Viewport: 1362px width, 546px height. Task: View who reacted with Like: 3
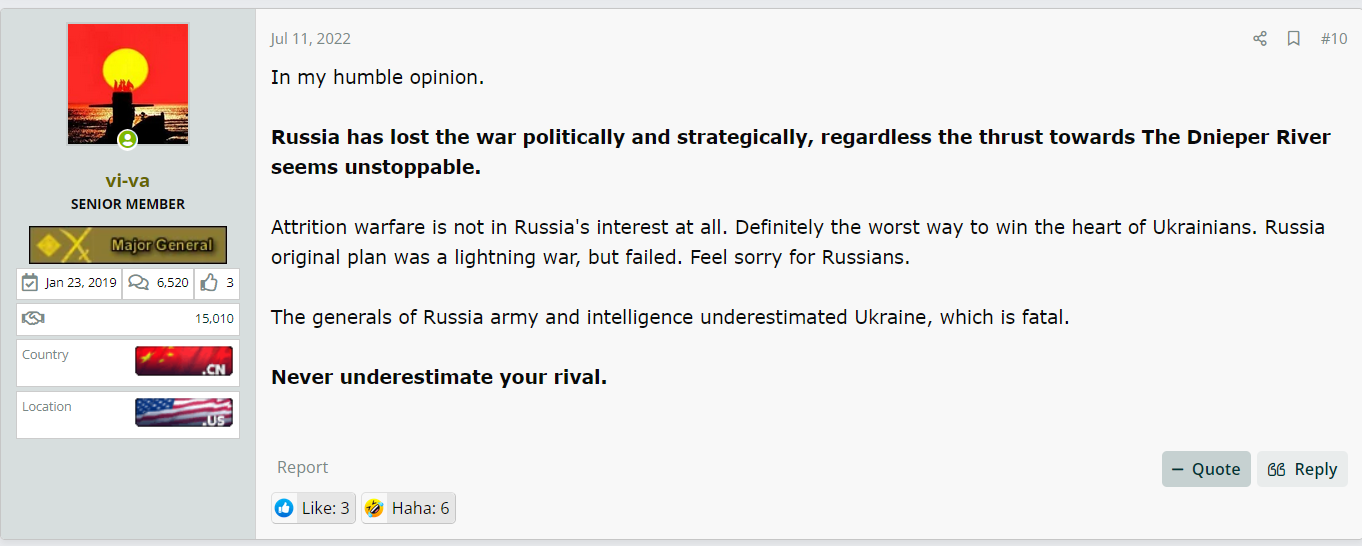(x=313, y=508)
